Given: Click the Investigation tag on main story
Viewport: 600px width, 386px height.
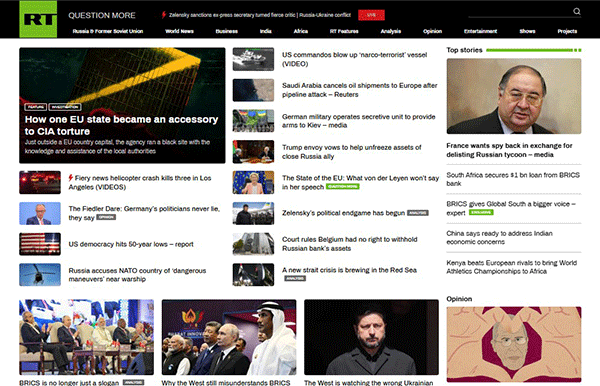Looking at the screenshot, I should 65,107.
